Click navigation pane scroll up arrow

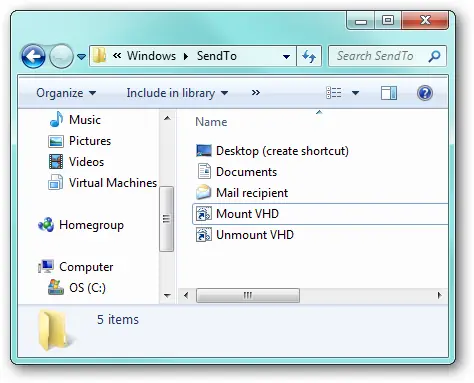[x=167, y=118]
